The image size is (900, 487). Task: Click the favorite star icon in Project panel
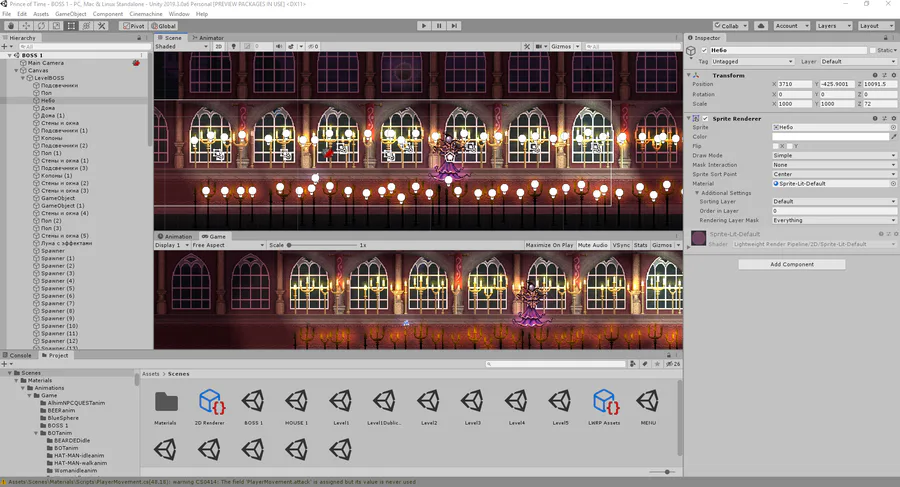tap(657, 364)
